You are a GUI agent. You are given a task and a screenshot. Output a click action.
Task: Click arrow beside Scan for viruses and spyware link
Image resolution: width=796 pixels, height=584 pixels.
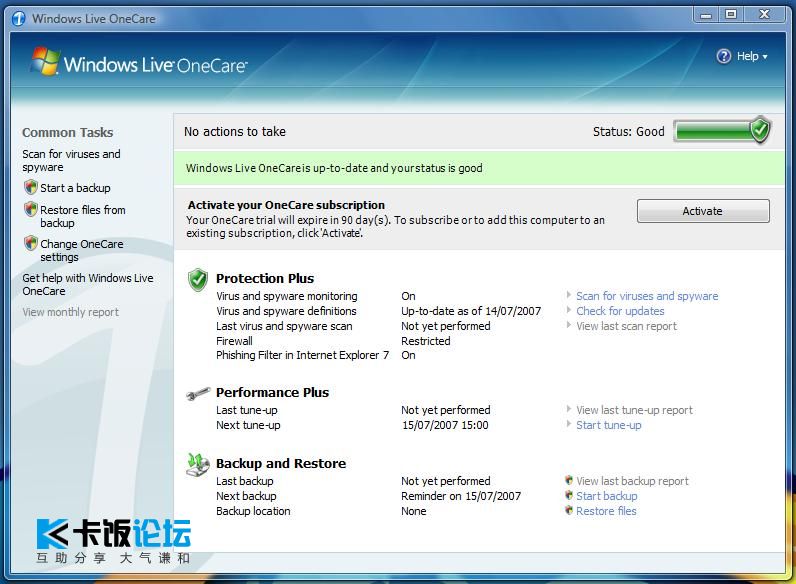click(x=569, y=295)
